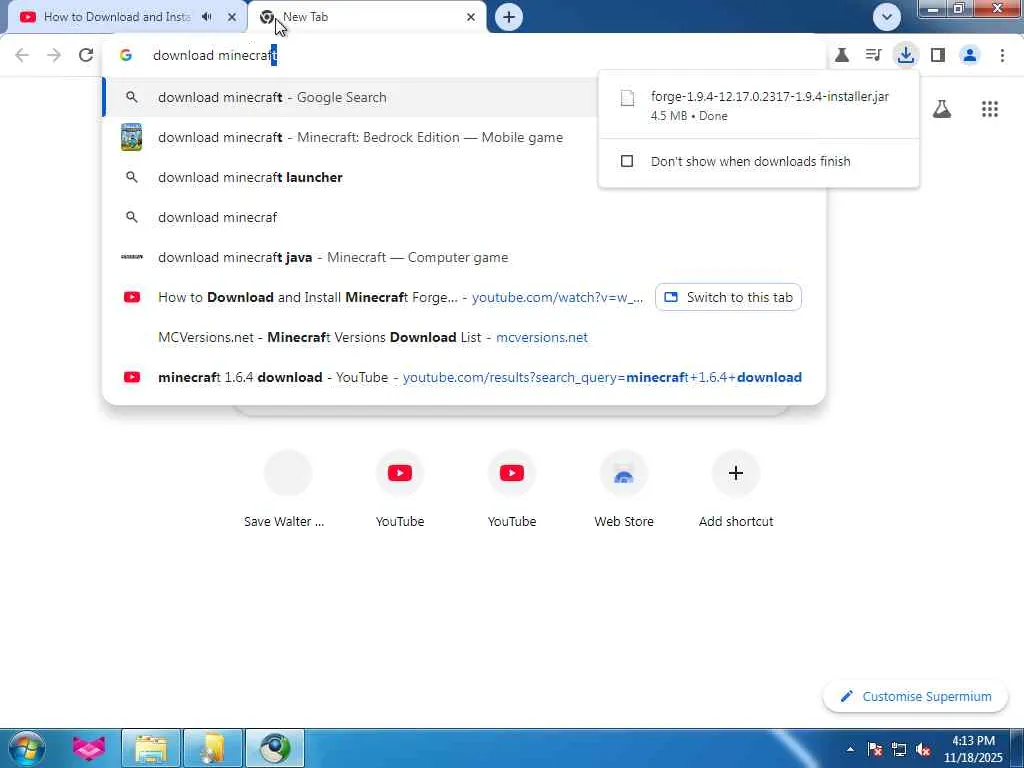Open the Google apps grid
The width and height of the screenshot is (1024, 768).
[989, 109]
